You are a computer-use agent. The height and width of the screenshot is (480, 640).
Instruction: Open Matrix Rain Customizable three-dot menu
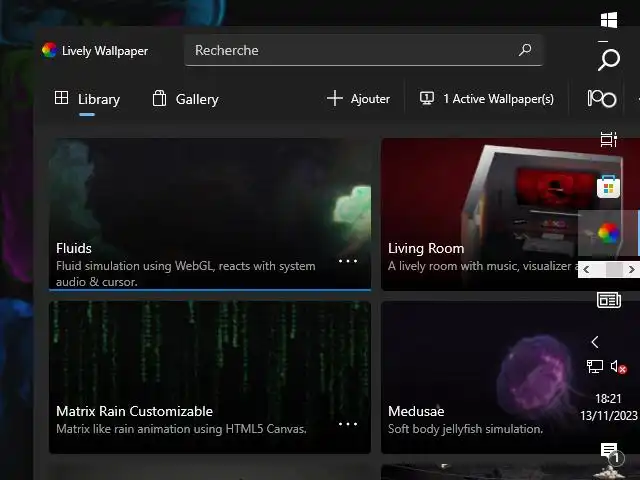click(348, 424)
